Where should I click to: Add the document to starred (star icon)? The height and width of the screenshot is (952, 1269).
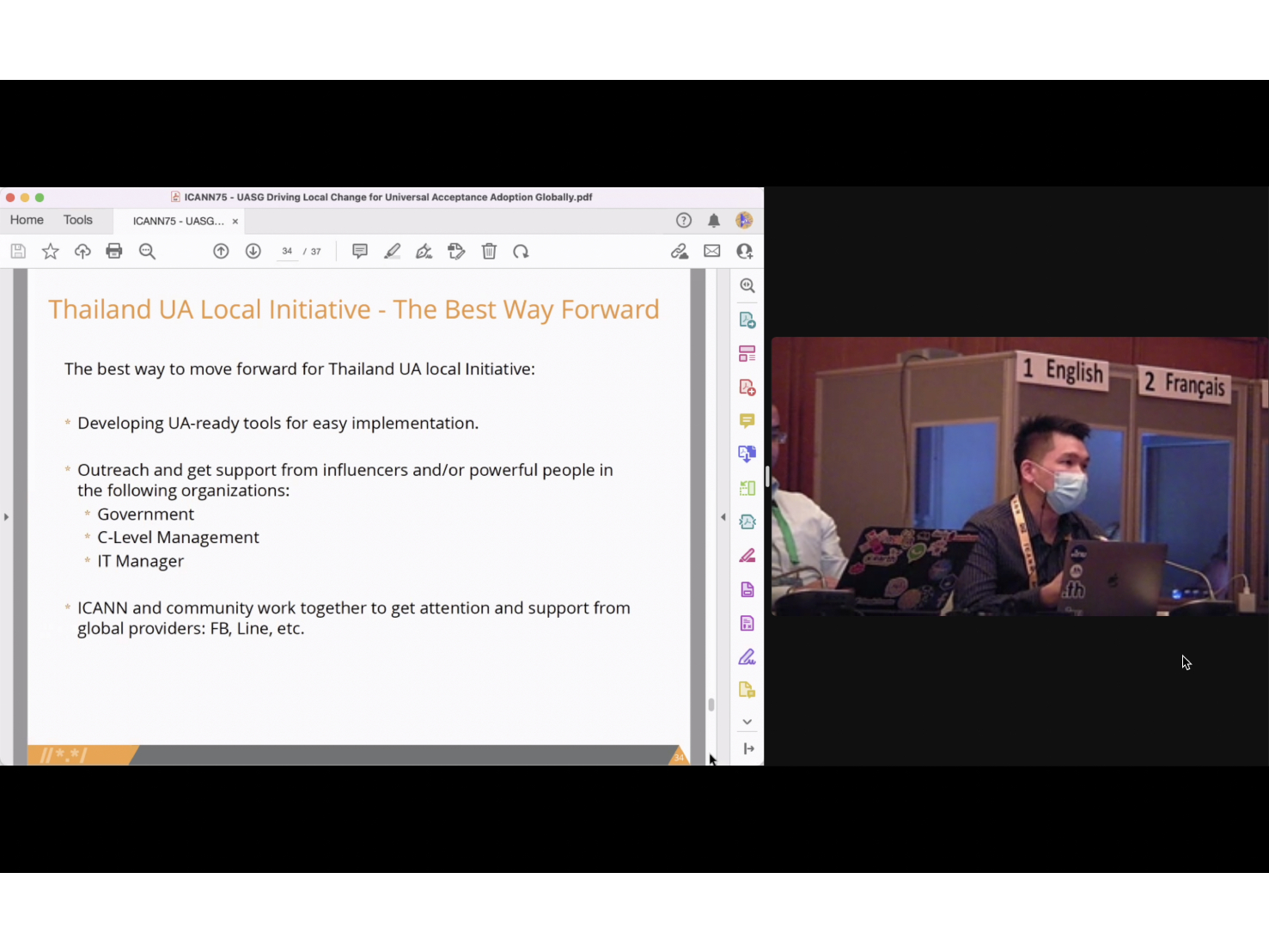pyautogui.click(x=51, y=251)
